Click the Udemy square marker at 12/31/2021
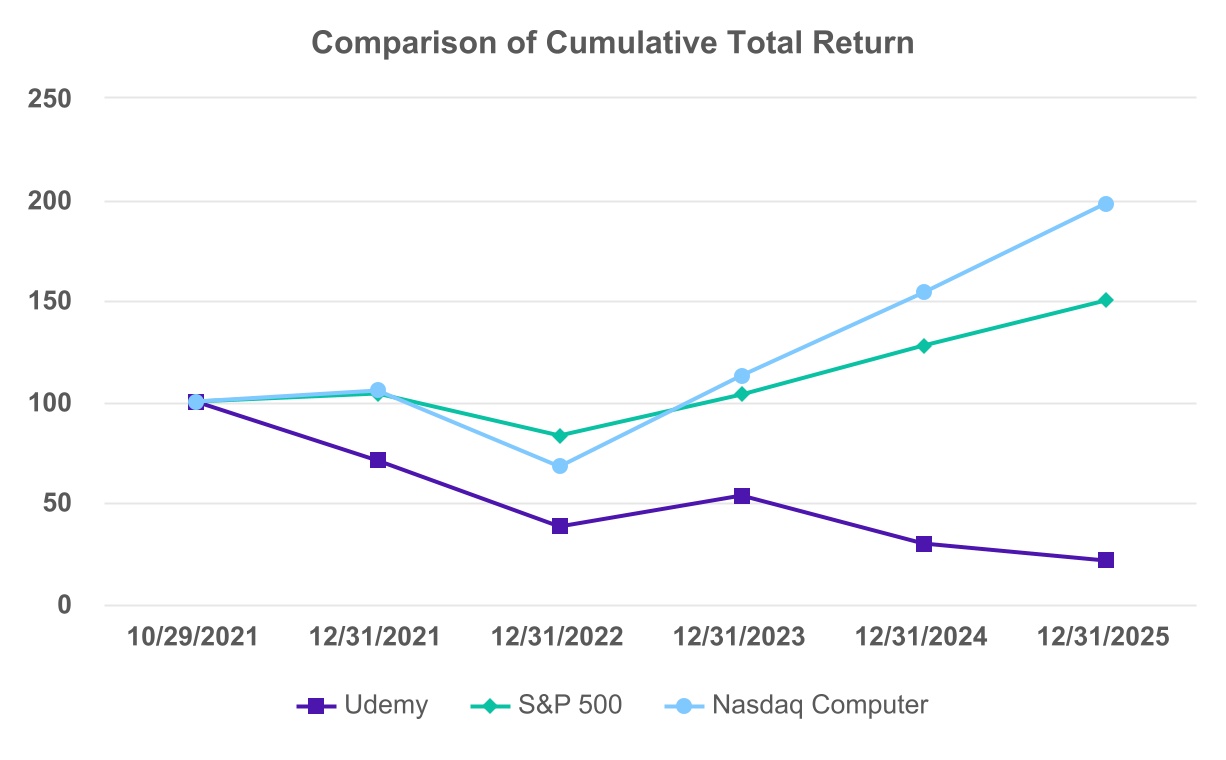Image resolution: width=1226 pixels, height=760 pixels. pos(378,460)
